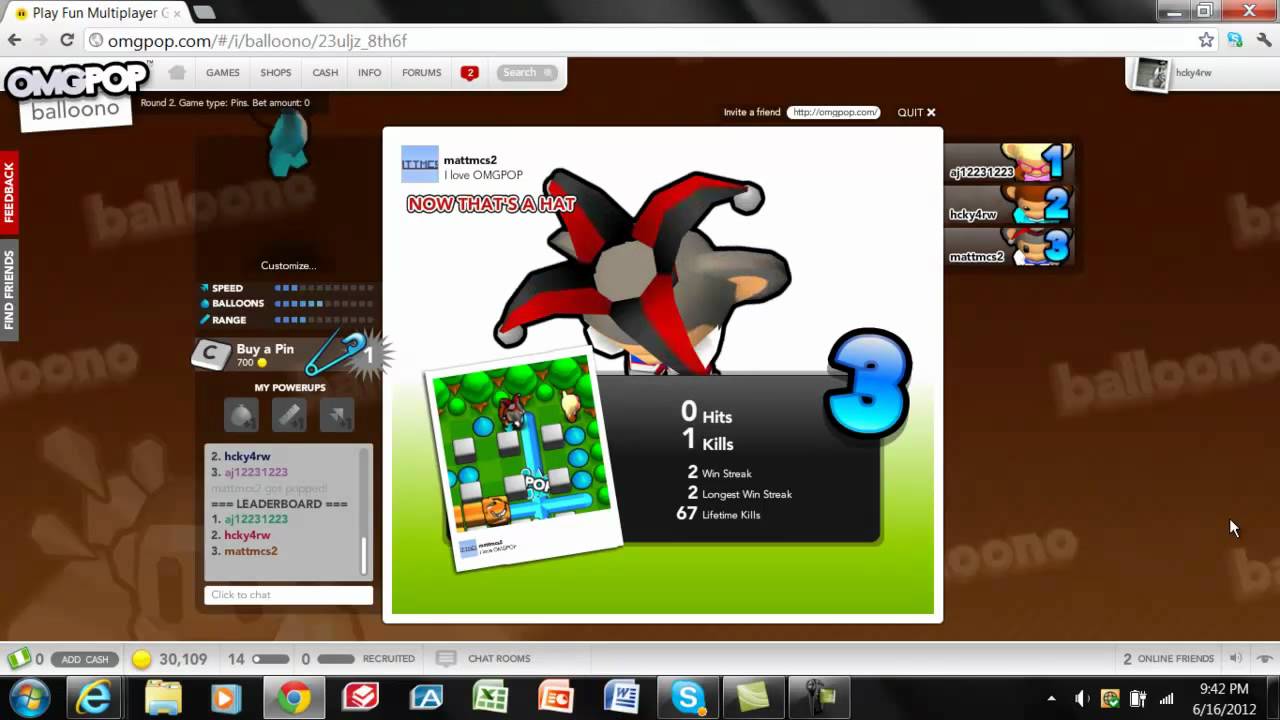
Task: Click the OMGPOP logo
Action: tap(77, 81)
